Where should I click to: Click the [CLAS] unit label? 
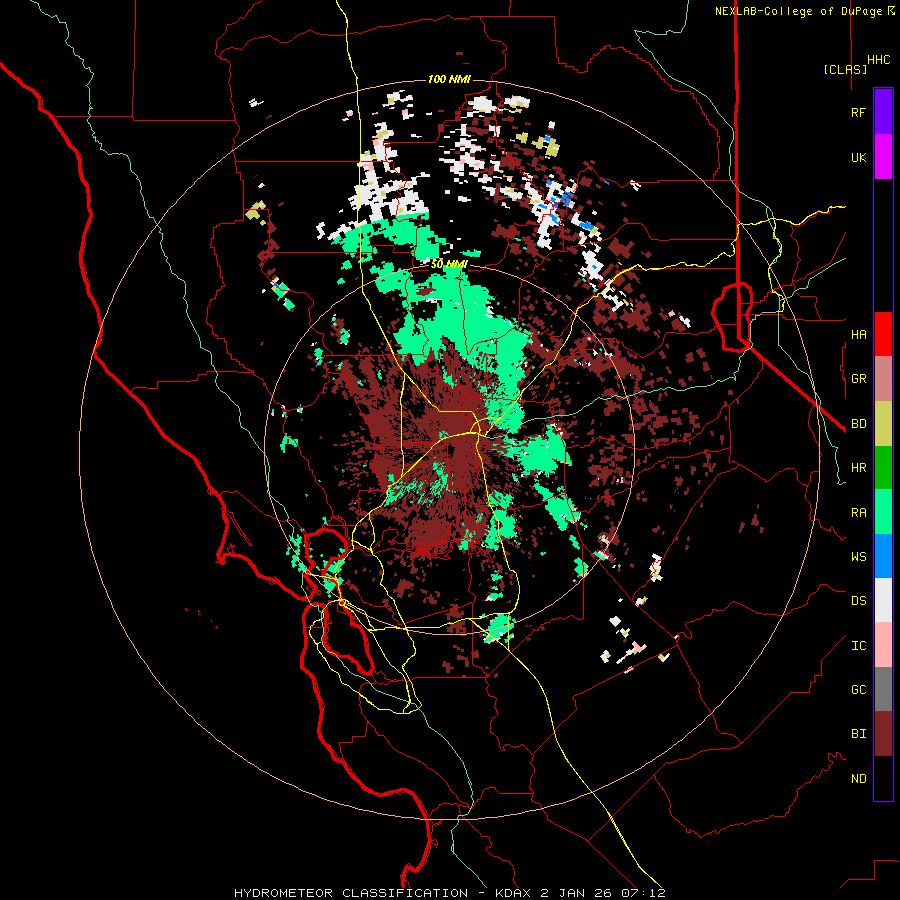click(x=845, y=69)
